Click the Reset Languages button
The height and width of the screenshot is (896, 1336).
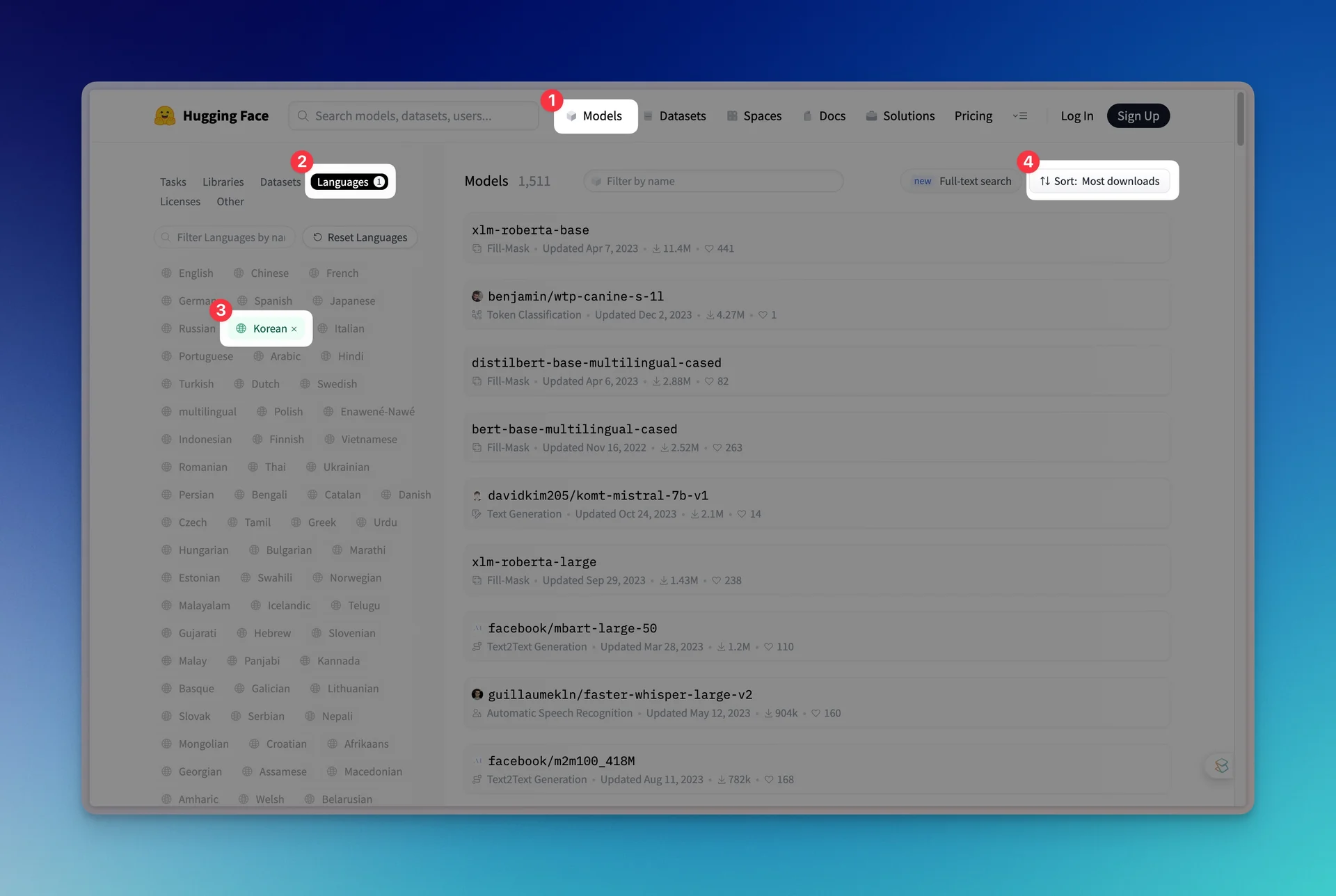tap(360, 237)
